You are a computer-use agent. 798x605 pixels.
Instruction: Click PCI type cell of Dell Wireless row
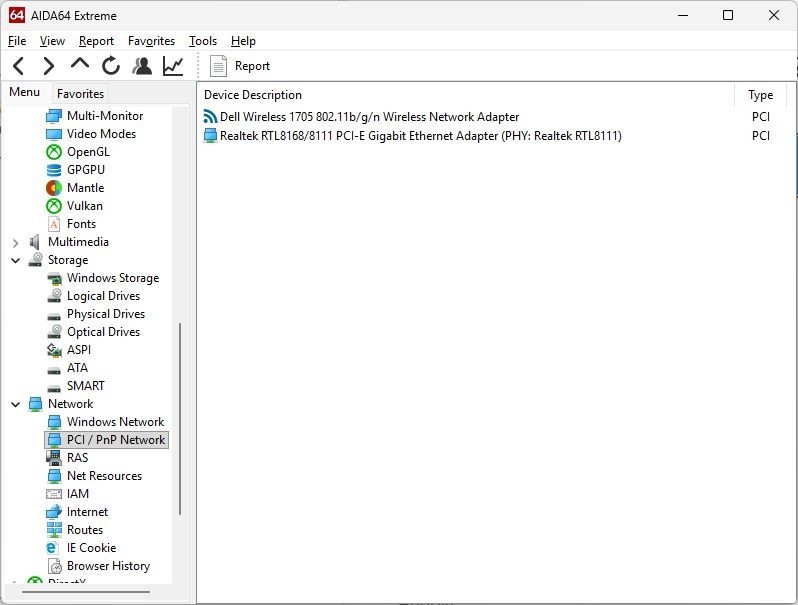(760, 117)
